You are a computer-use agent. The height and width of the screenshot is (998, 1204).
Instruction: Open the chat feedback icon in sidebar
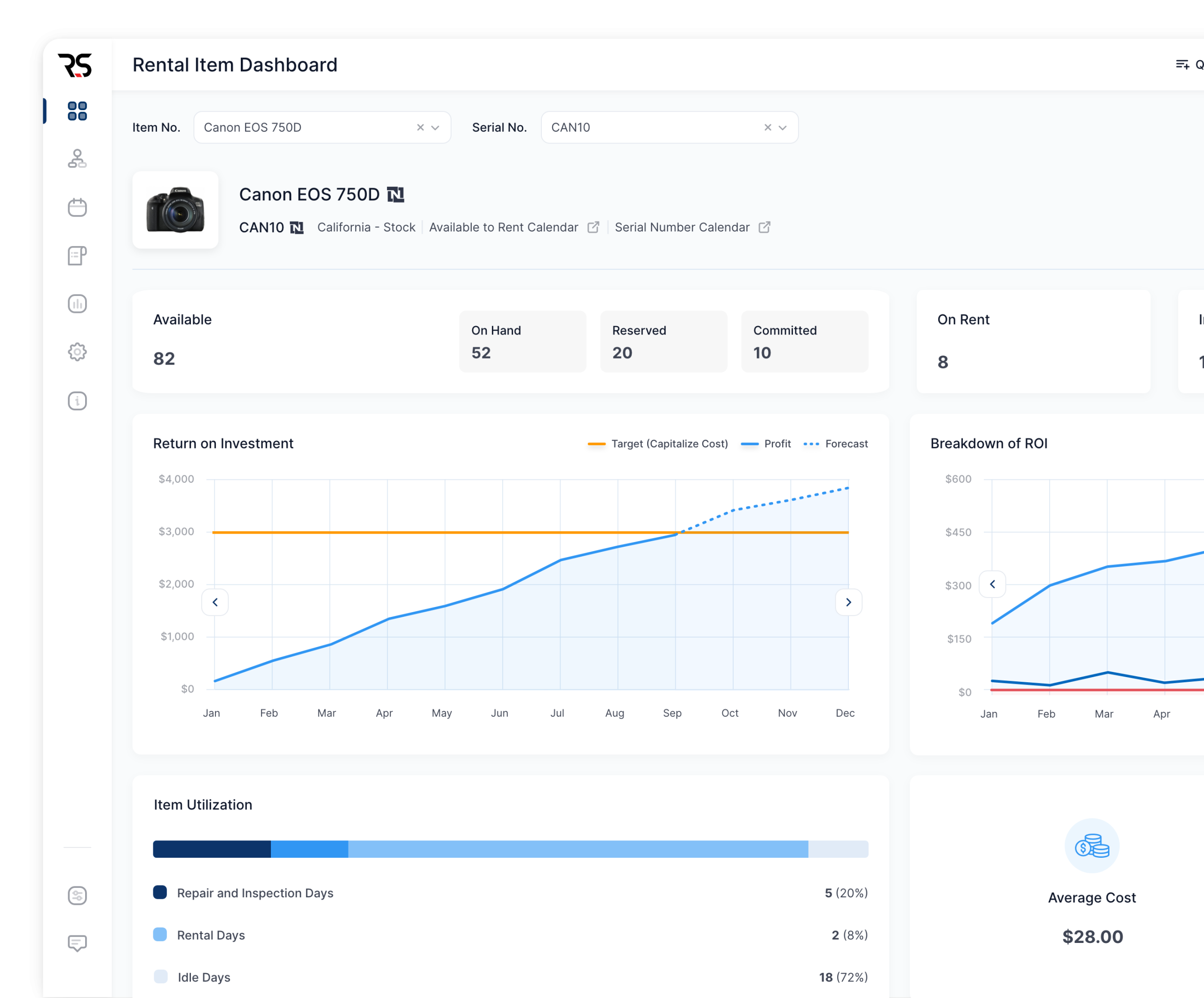click(78, 943)
